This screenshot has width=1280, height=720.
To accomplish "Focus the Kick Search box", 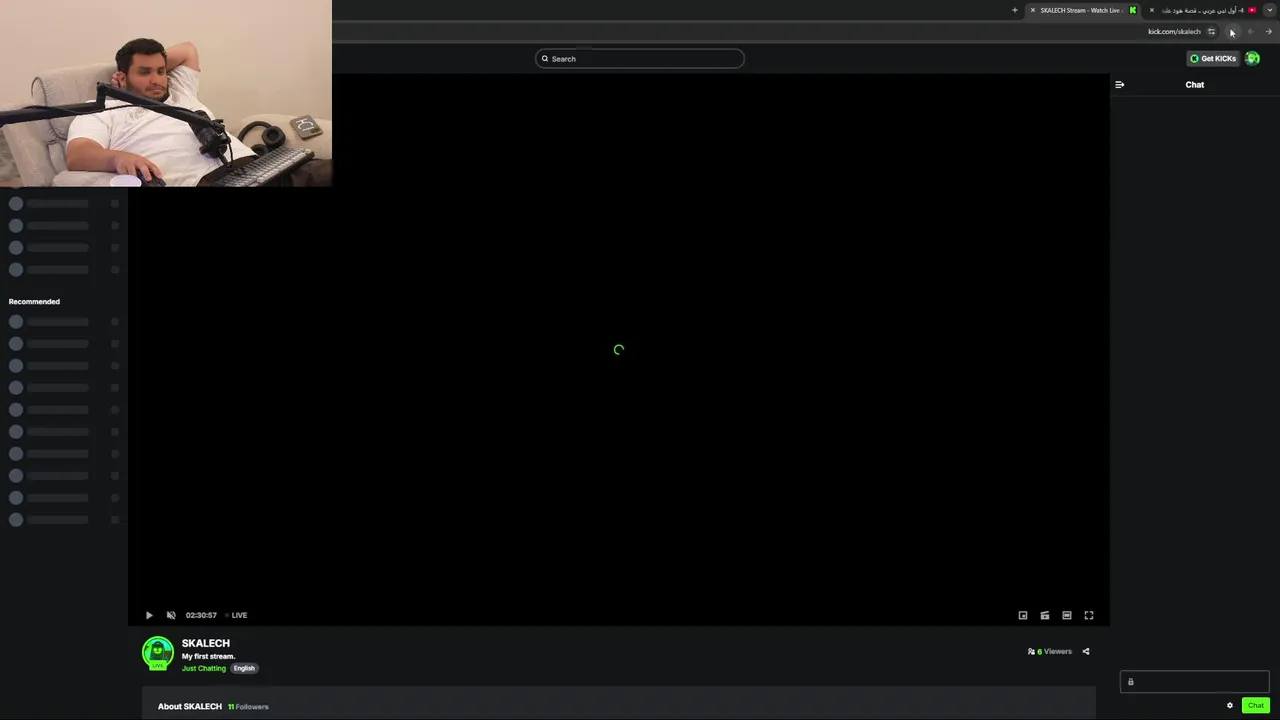I will (640, 59).
